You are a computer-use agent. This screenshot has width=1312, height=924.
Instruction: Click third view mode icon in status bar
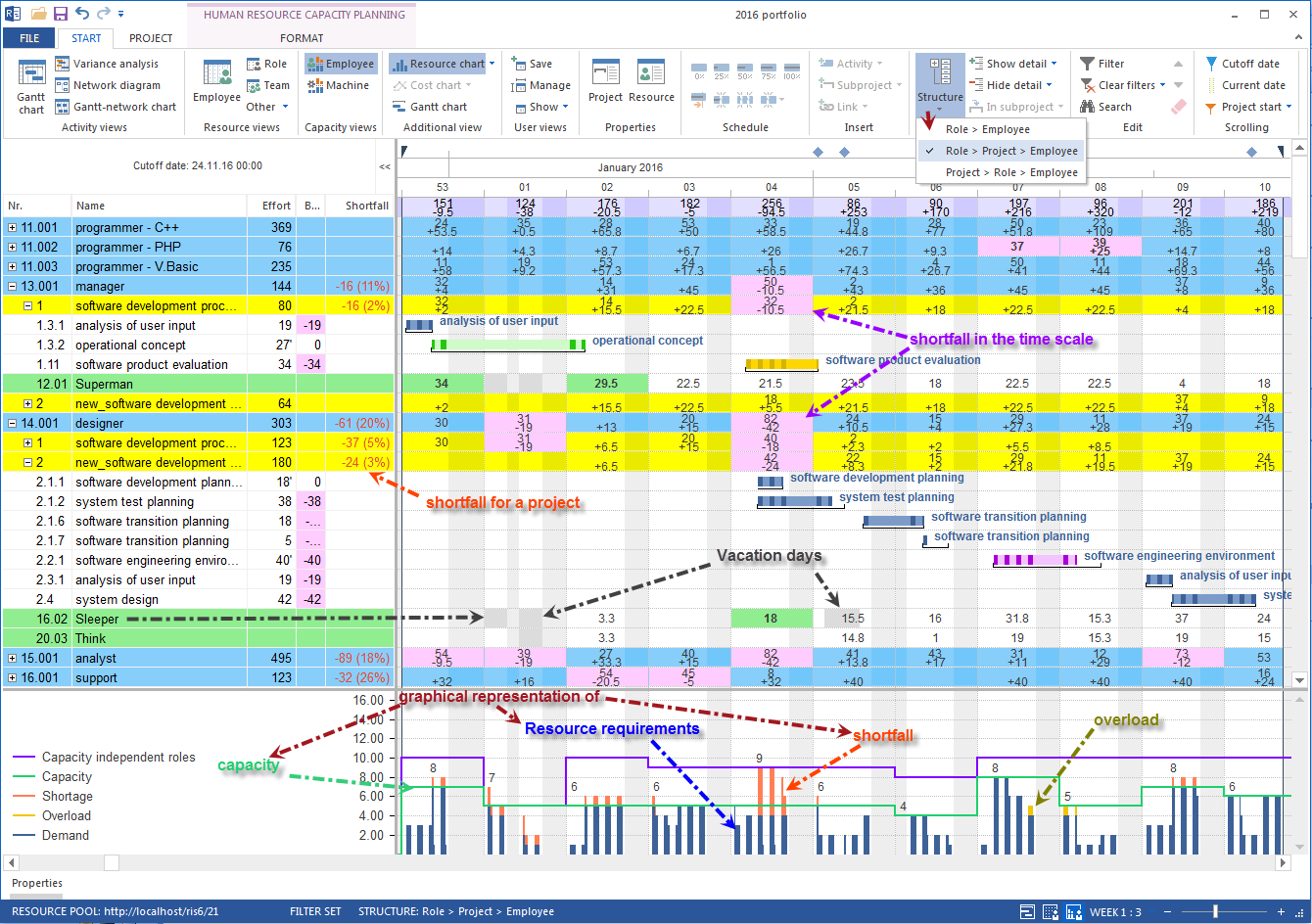pos(1073,911)
